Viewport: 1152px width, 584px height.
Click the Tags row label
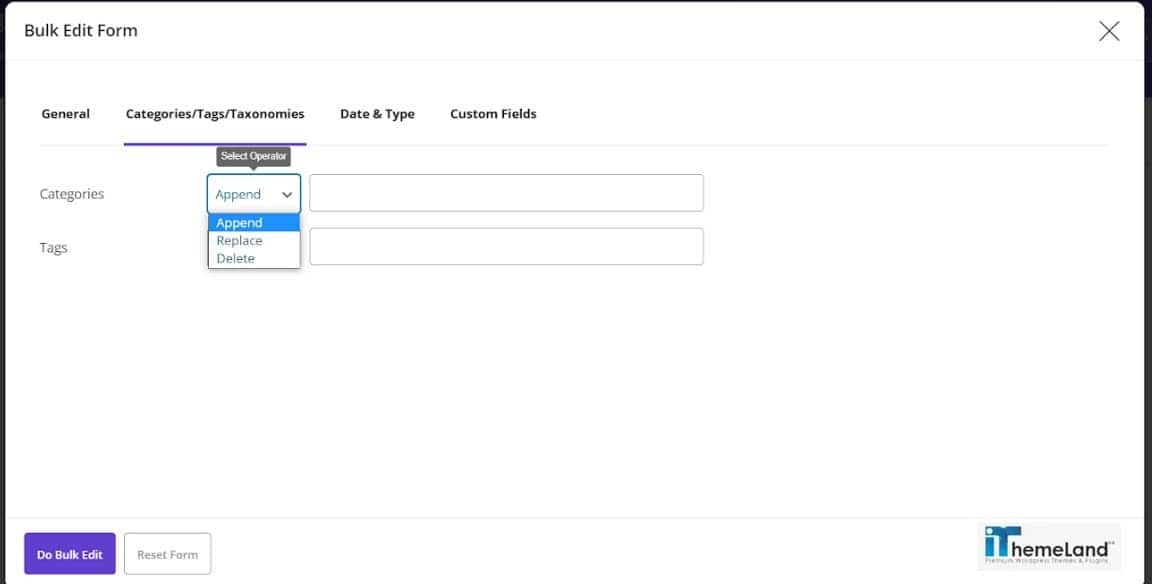(54, 247)
